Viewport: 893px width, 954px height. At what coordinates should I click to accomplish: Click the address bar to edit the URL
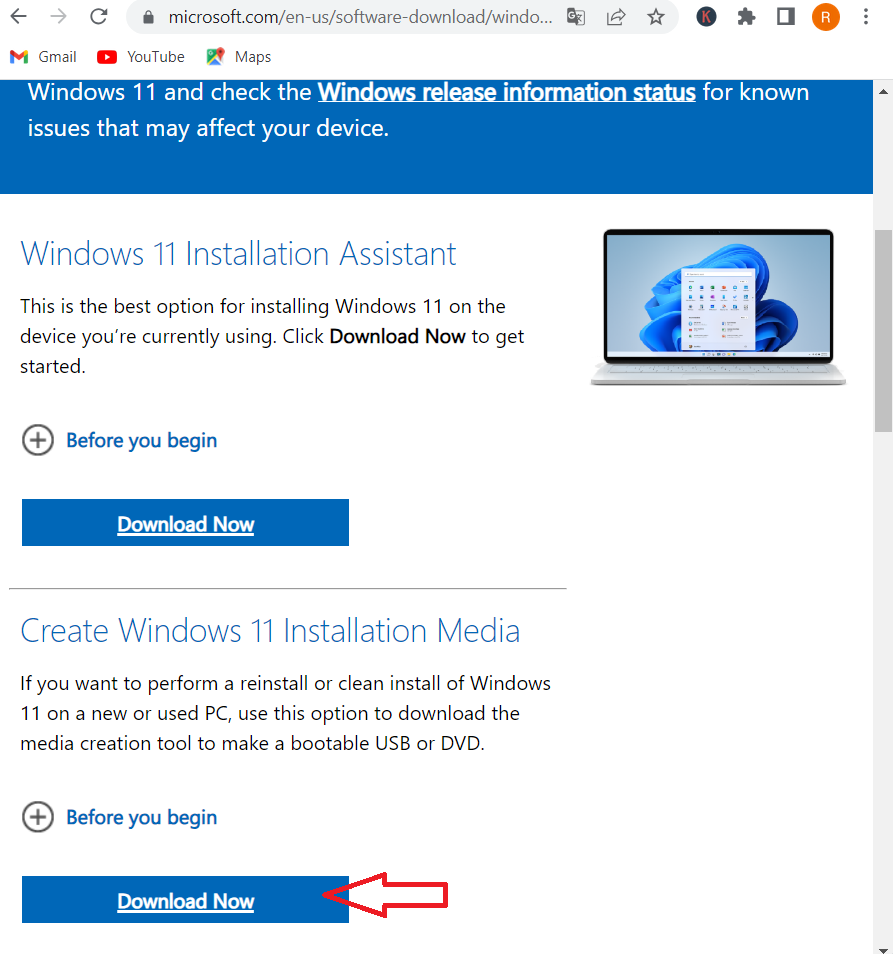coord(350,17)
